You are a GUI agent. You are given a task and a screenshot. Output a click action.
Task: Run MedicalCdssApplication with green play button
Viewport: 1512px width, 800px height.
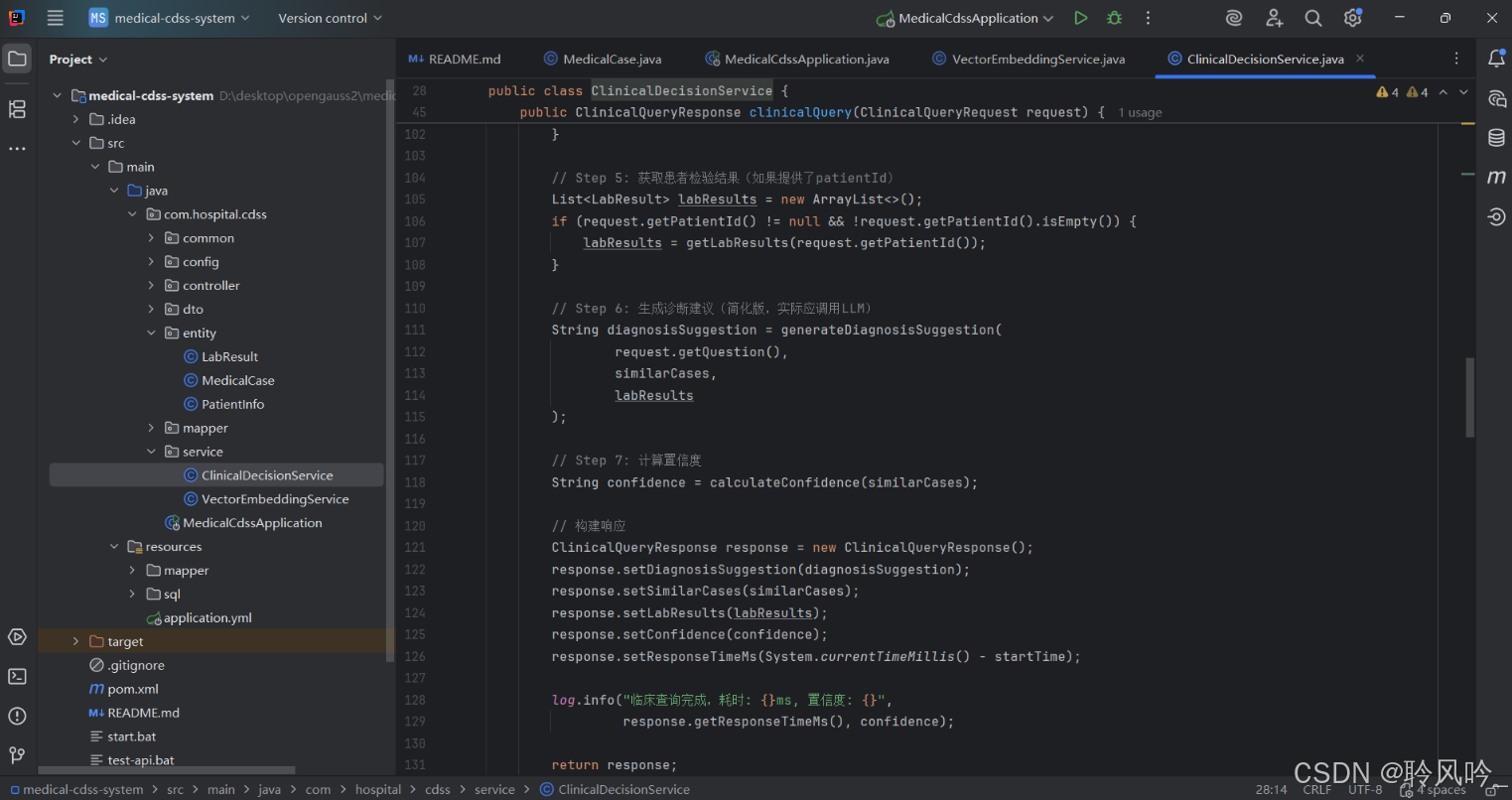pos(1081,18)
